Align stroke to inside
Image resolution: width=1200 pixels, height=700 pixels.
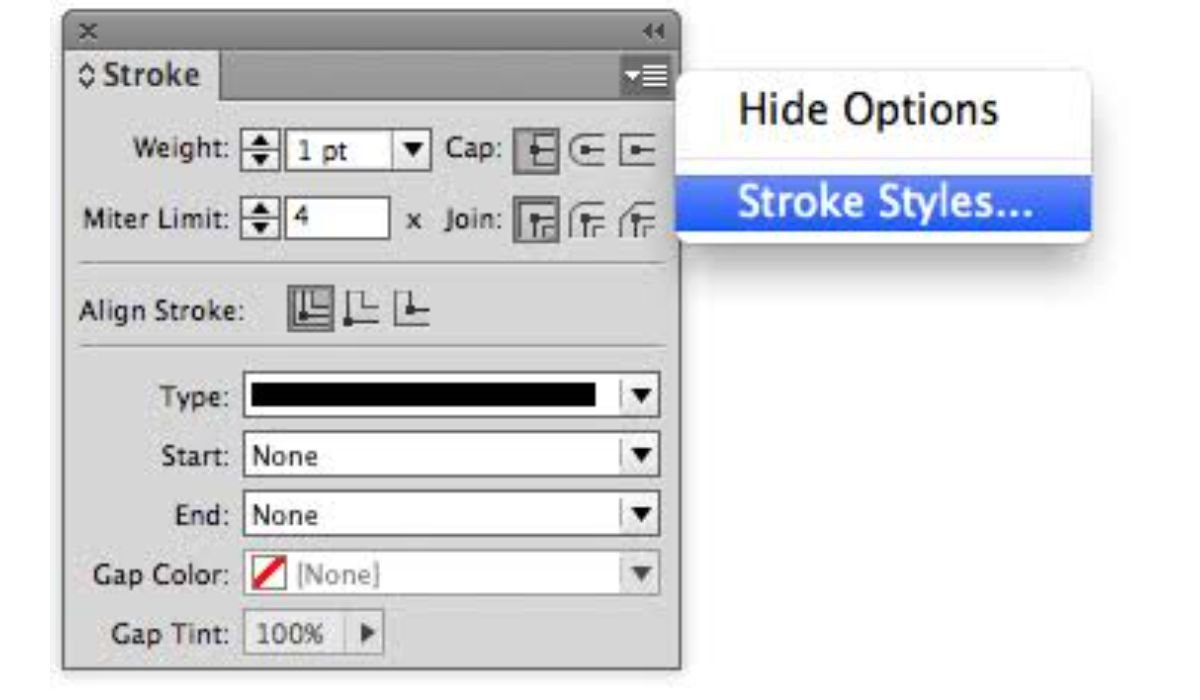tap(360, 308)
